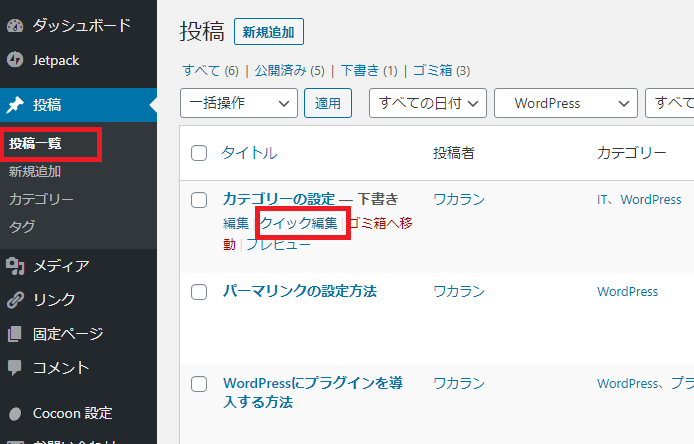Click author ワカラン in パーマリンクの設定方法 row

click(x=459, y=292)
